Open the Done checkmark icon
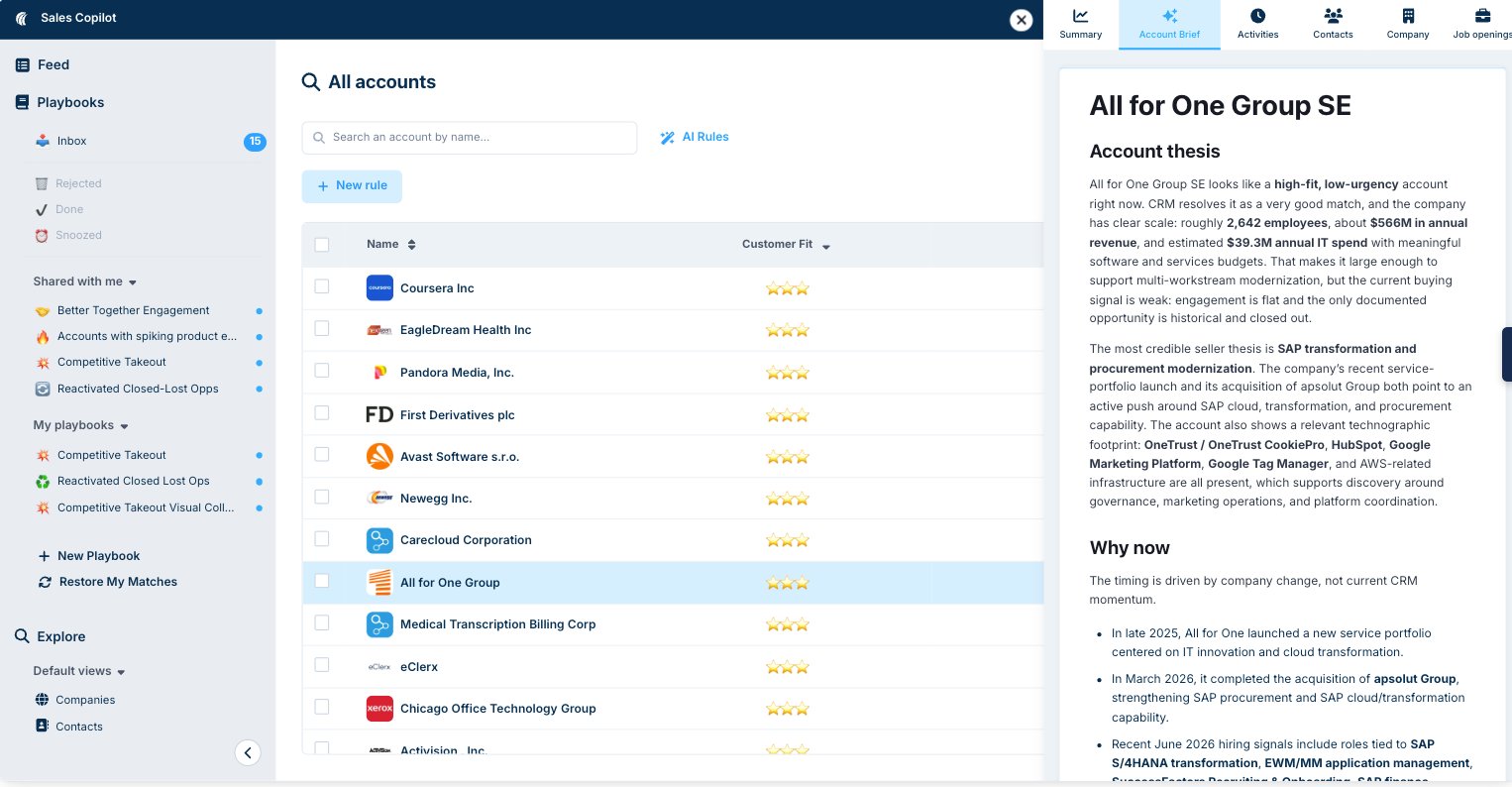Viewport: 1512px width, 787px height. [x=42, y=209]
